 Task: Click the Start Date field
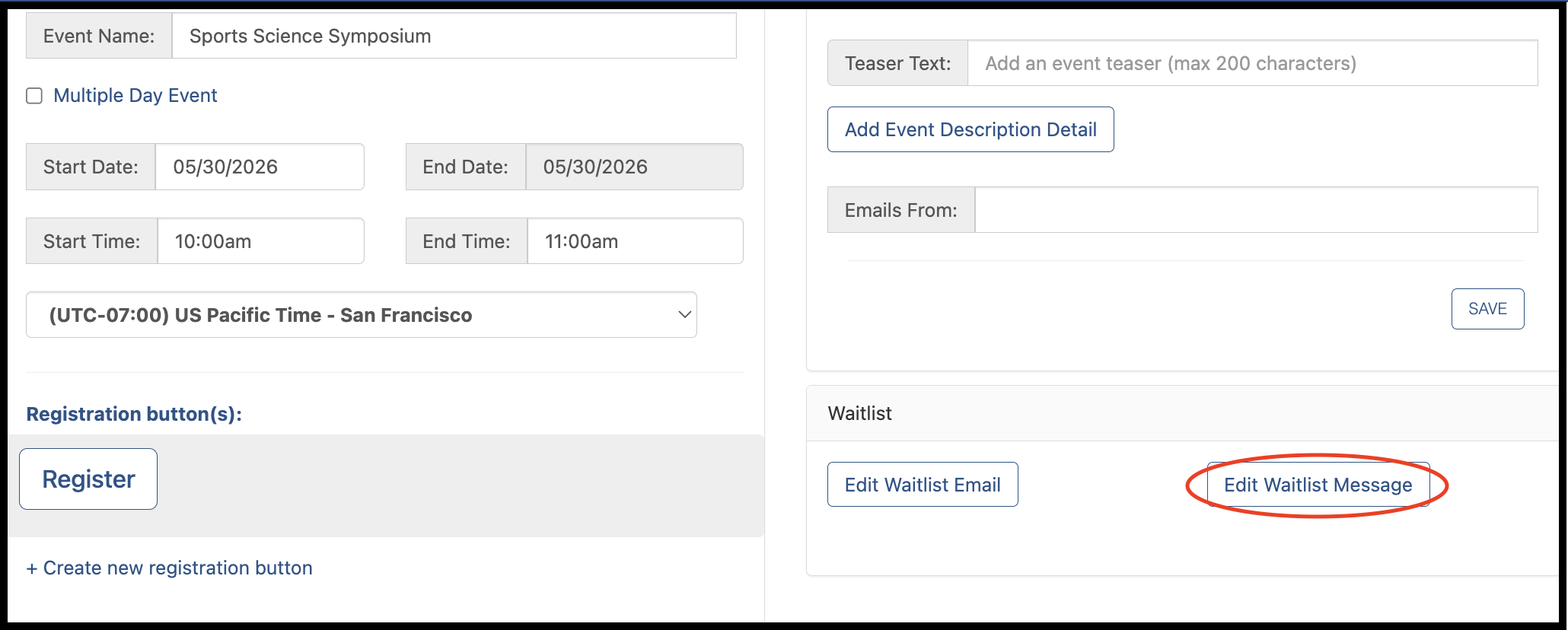coord(260,167)
